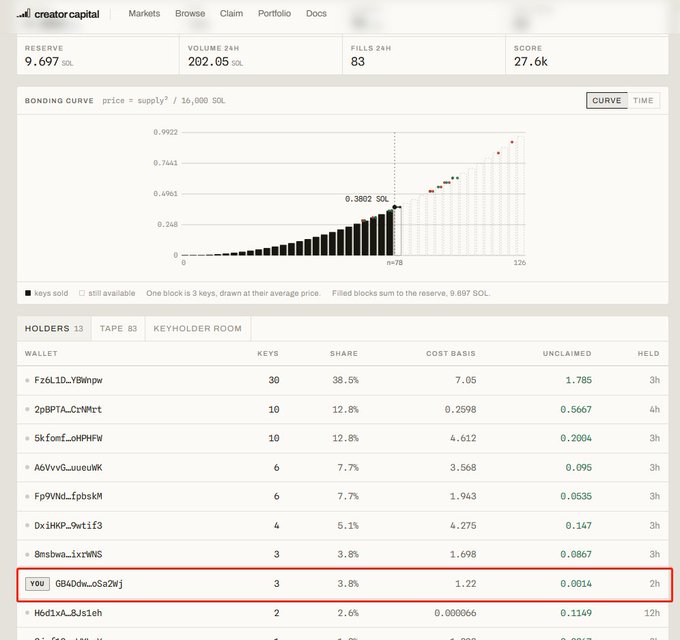Click cost basis 0.000066
680x640 pixels.
(455, 613)
